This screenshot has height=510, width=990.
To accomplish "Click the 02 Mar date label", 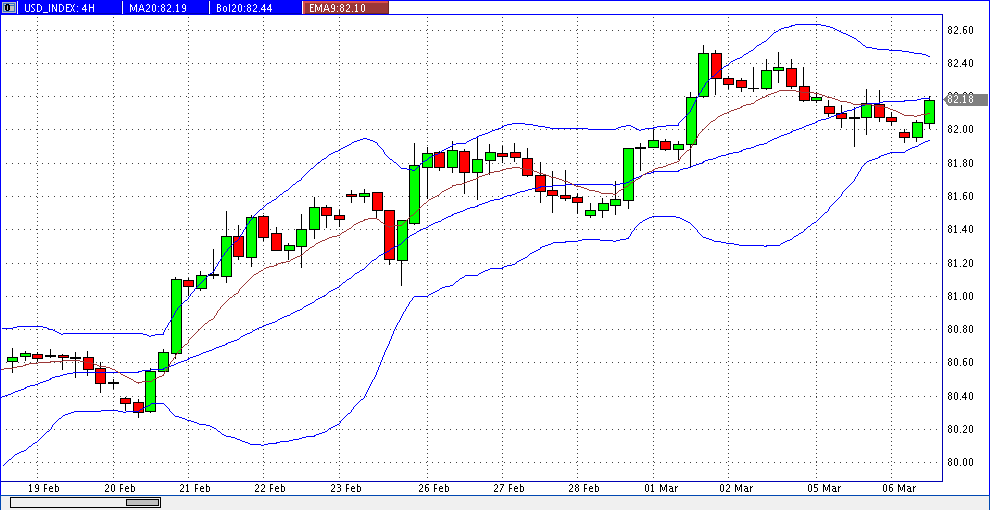I will [736, 489].
